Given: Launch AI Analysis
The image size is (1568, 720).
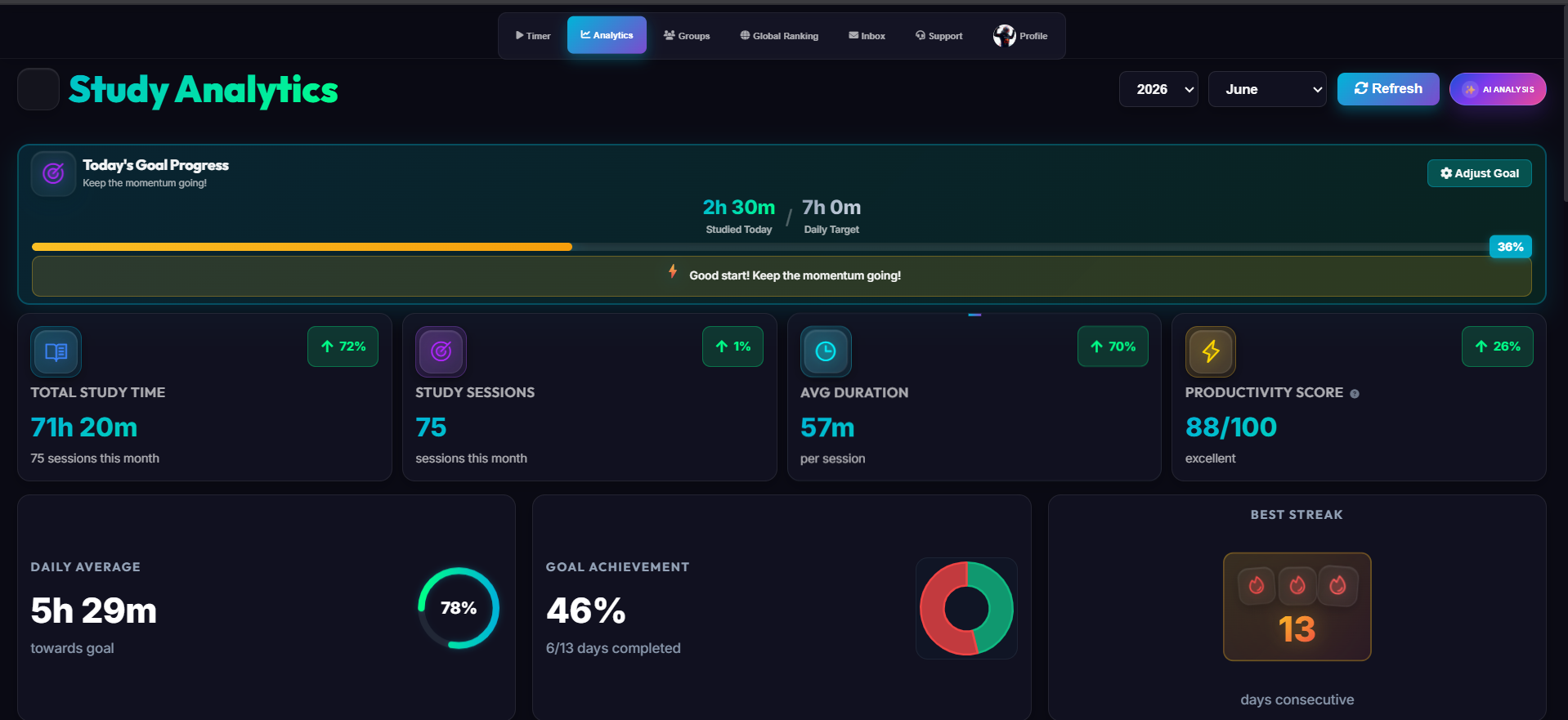Looking at the screenshot, I should click(x=1498, y=89).
